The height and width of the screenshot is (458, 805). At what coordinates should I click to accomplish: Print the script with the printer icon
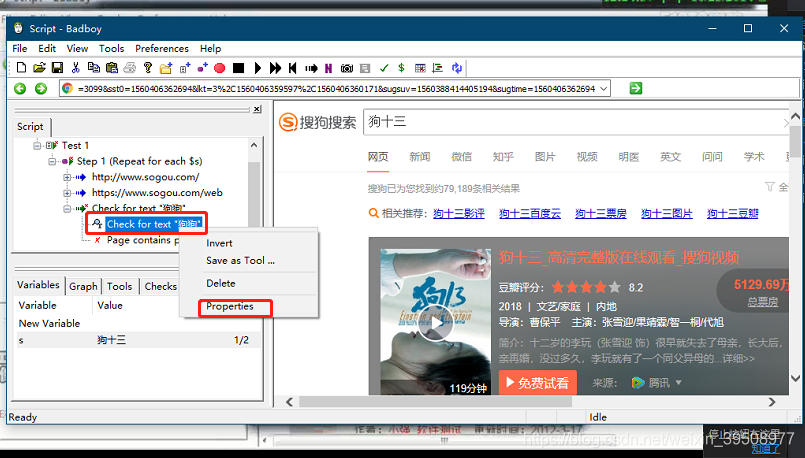coord(130,67)
